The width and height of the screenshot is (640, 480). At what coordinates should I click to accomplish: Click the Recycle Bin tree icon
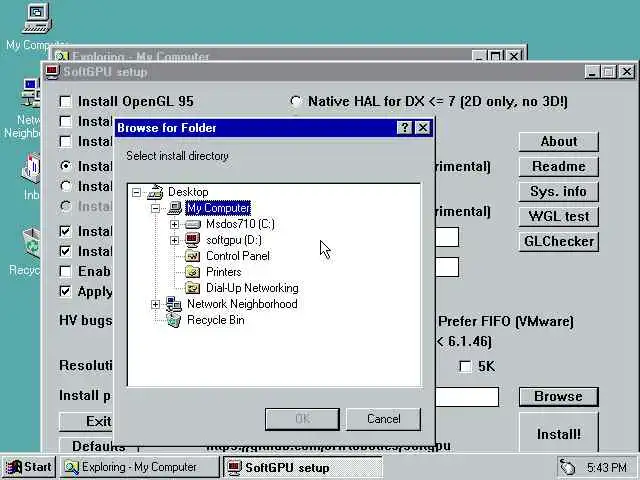pos(174,320)
